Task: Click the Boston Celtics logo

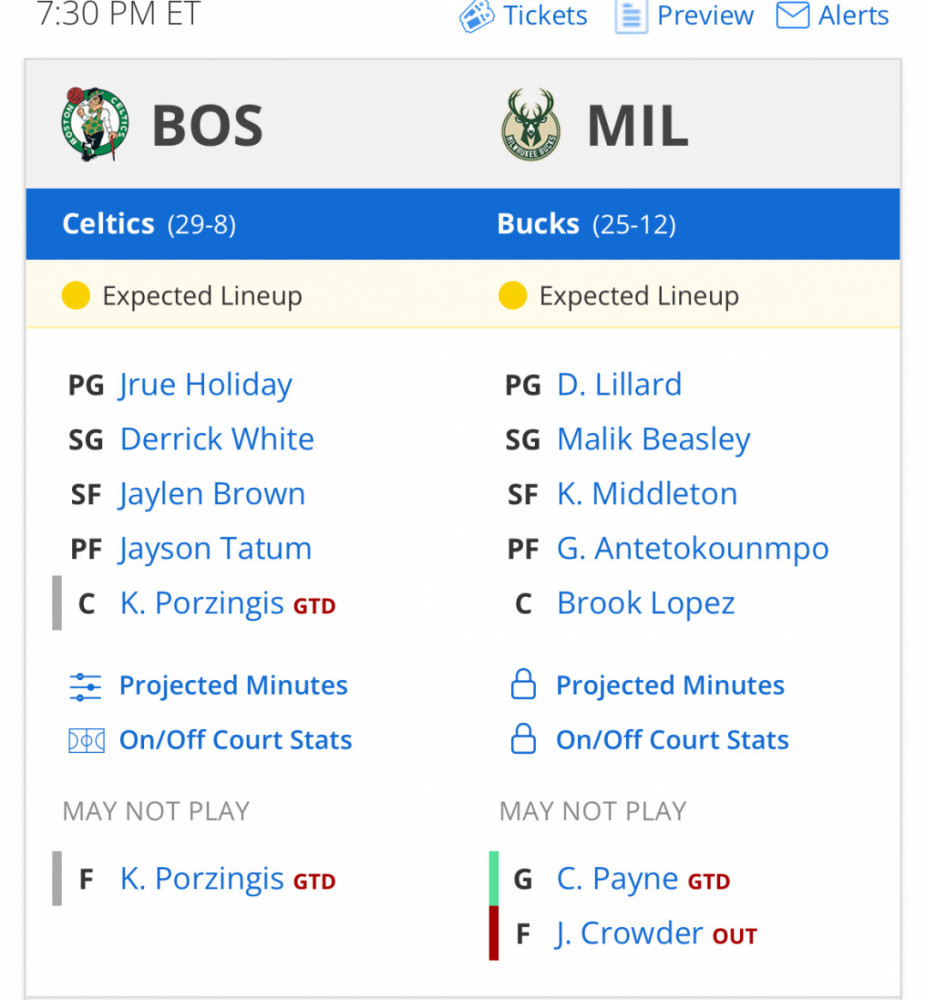Action: (95, 124)
